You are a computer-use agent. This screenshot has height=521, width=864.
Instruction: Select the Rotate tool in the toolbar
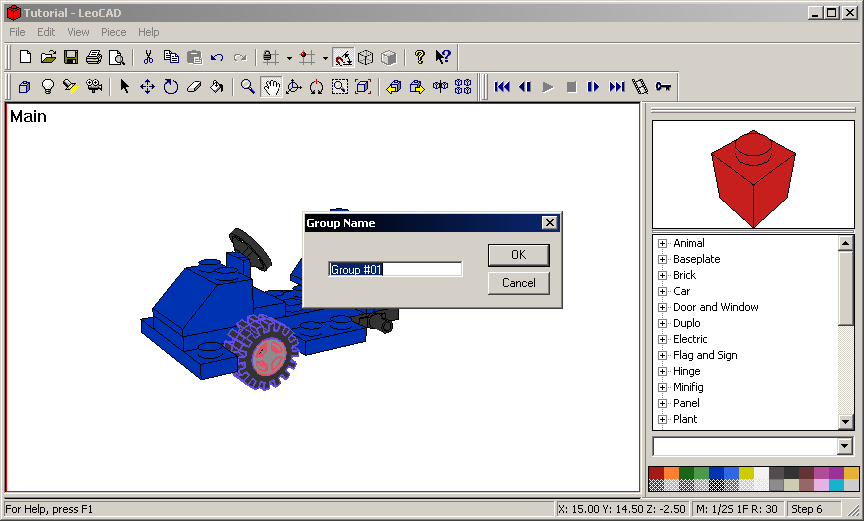[x=171, y=87]
